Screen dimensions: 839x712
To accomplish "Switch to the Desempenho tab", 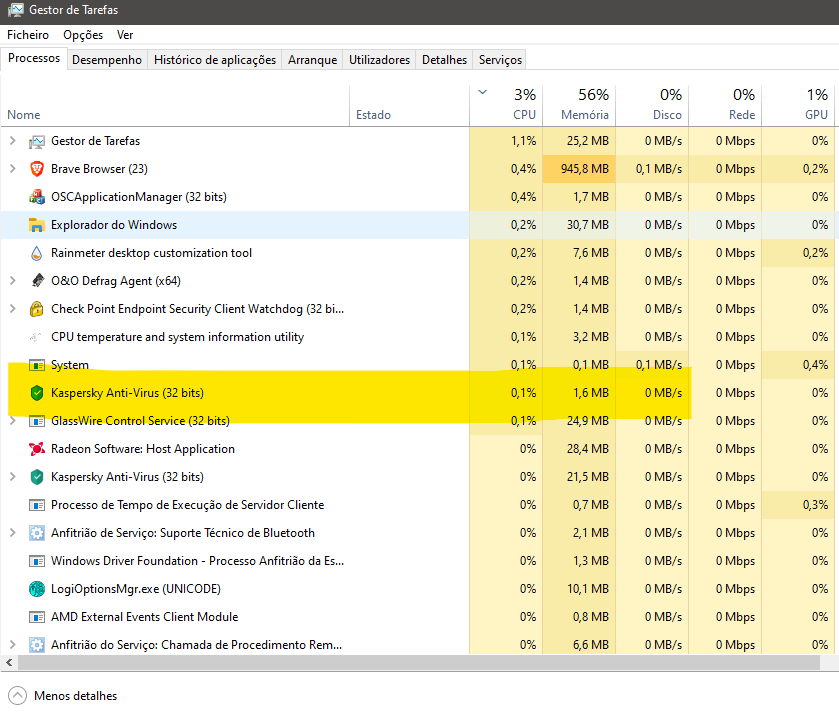I will click(107, 60).
